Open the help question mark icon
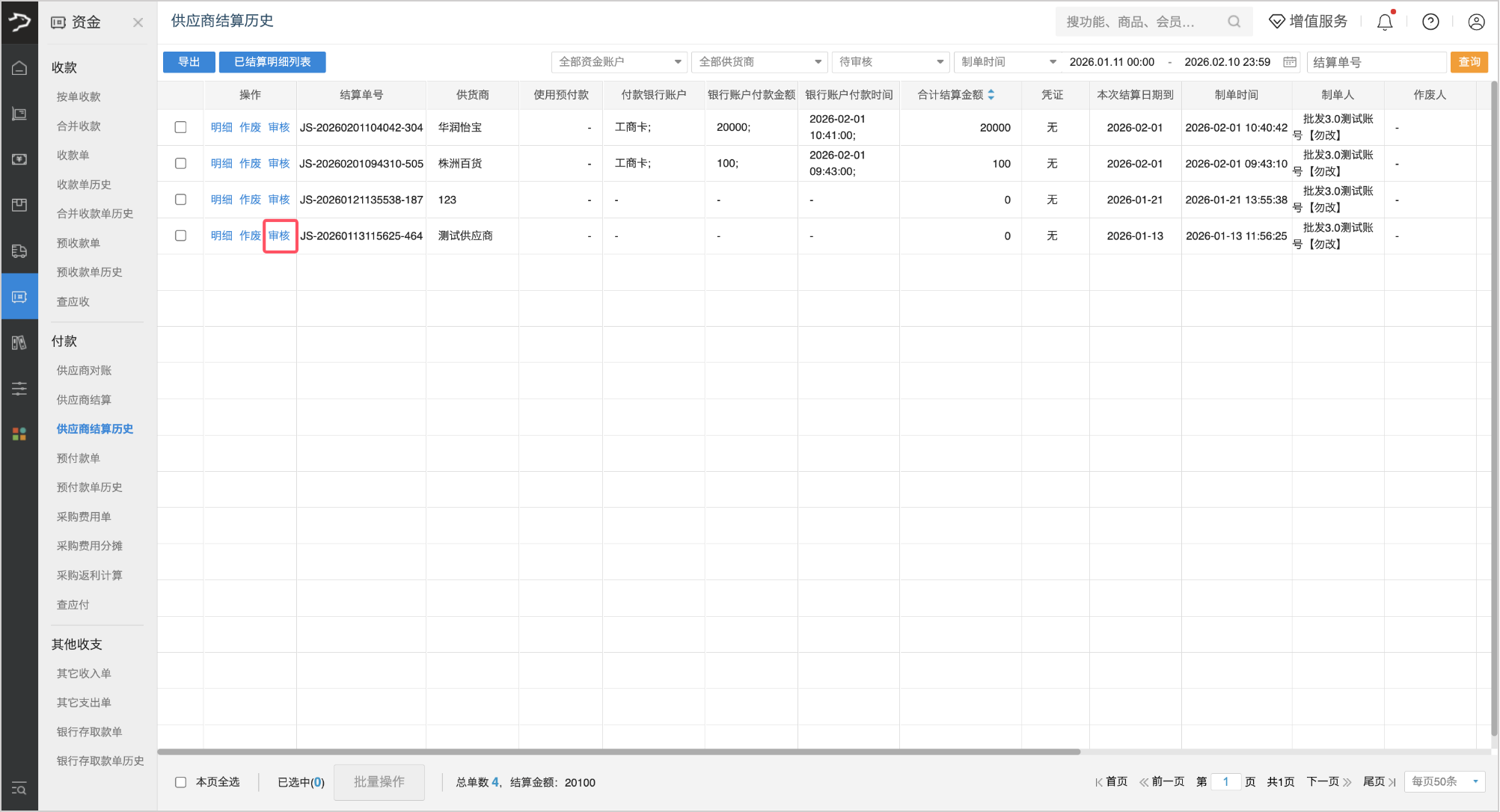The image size is (1500, 812). pos(1430,22)
